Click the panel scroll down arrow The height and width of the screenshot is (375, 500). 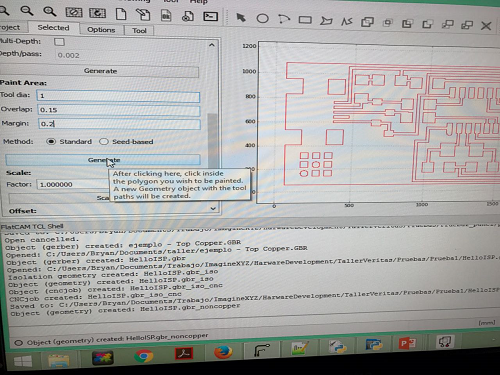pos(213,208)
